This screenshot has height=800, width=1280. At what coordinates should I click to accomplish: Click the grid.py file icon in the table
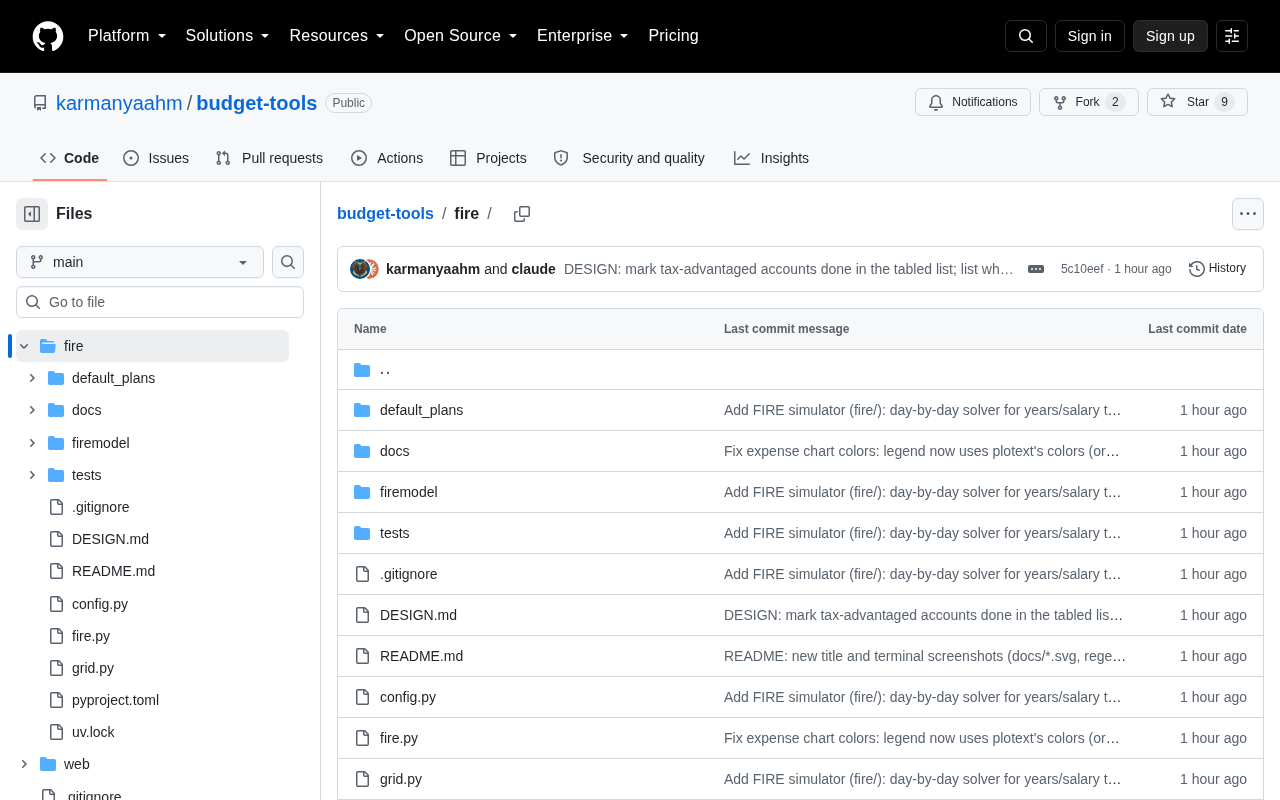(362, 779)
